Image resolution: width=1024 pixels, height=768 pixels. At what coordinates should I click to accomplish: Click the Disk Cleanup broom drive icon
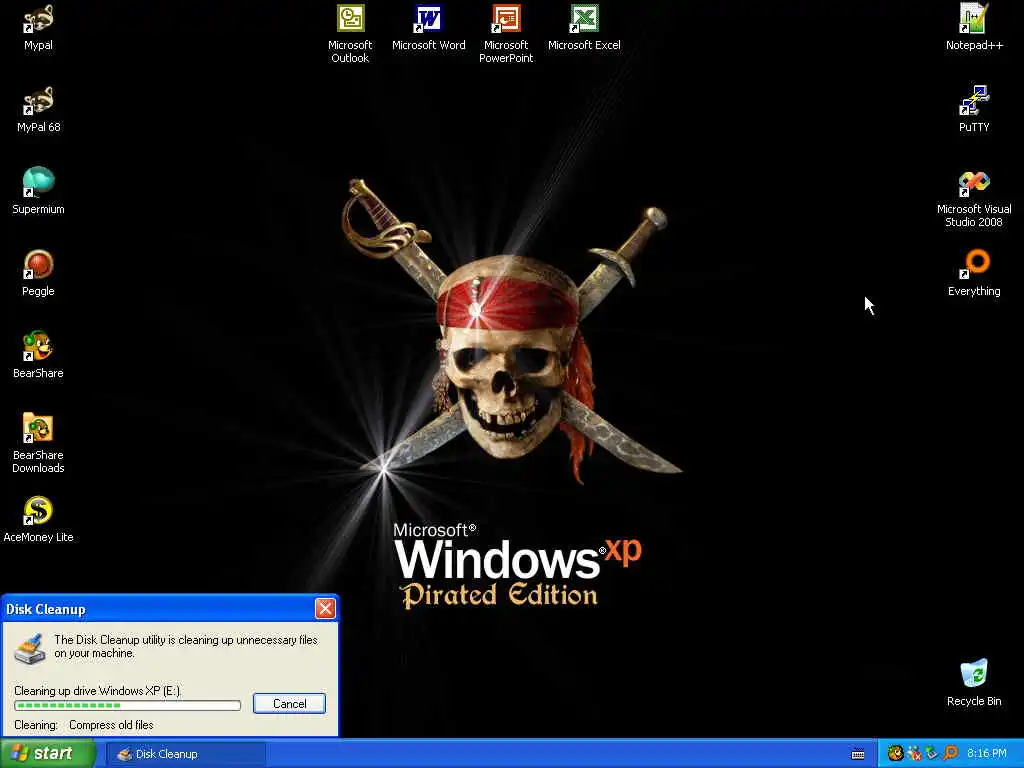(x=30, y=648)
